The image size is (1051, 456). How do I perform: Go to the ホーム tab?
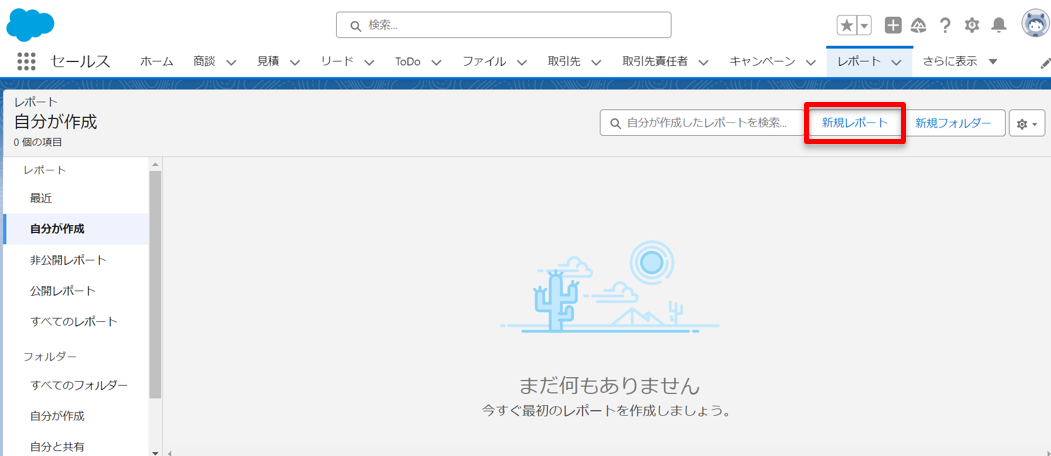pyautogui.click(x=157, y=62)
